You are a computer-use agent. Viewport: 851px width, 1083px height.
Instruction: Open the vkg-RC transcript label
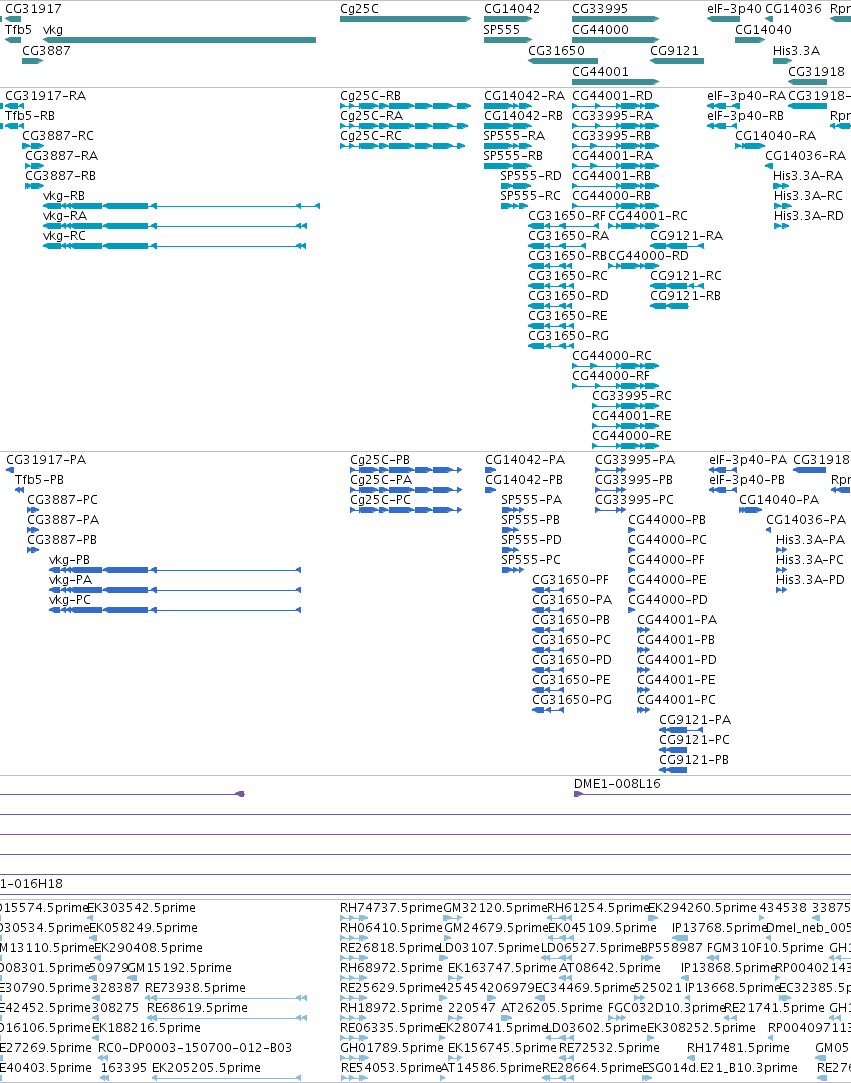click(64, 236)
